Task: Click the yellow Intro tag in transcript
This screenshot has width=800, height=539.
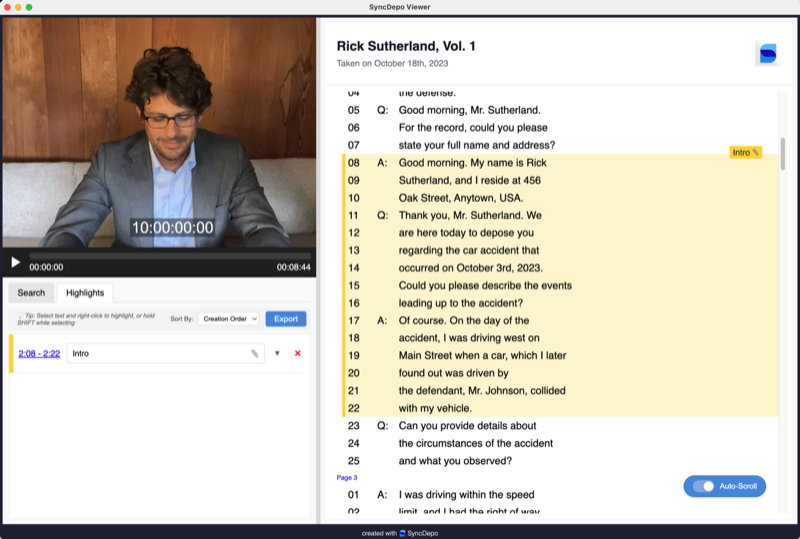Action: coord(745,152)
